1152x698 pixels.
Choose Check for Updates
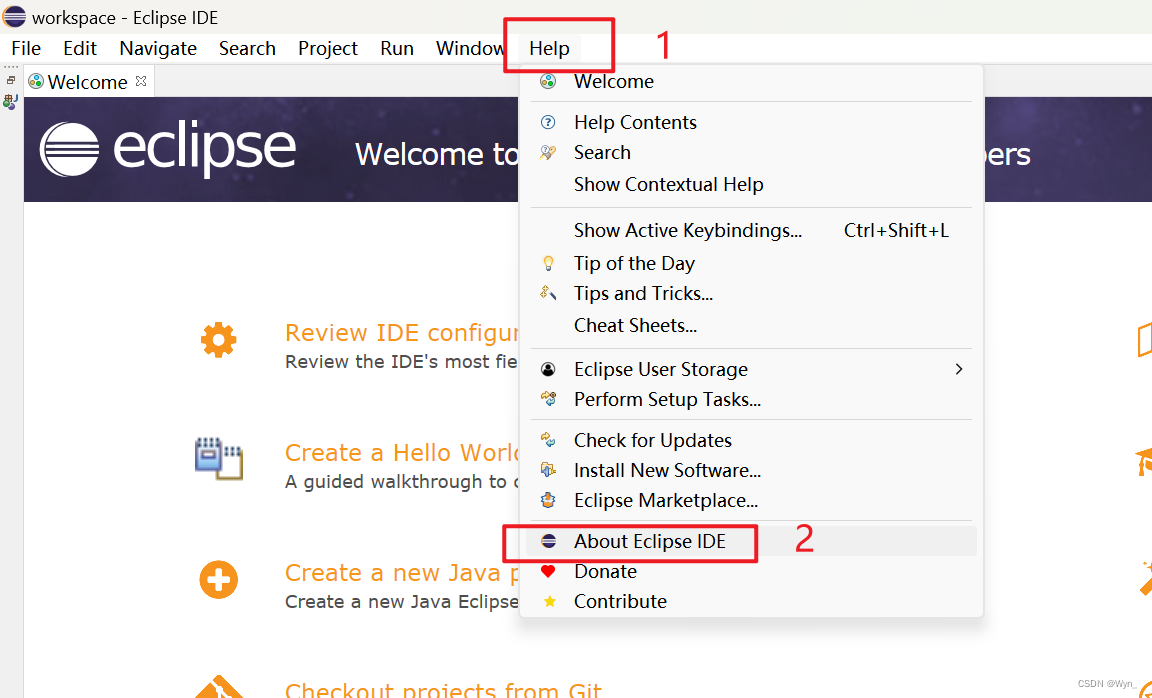coord(751,440)
